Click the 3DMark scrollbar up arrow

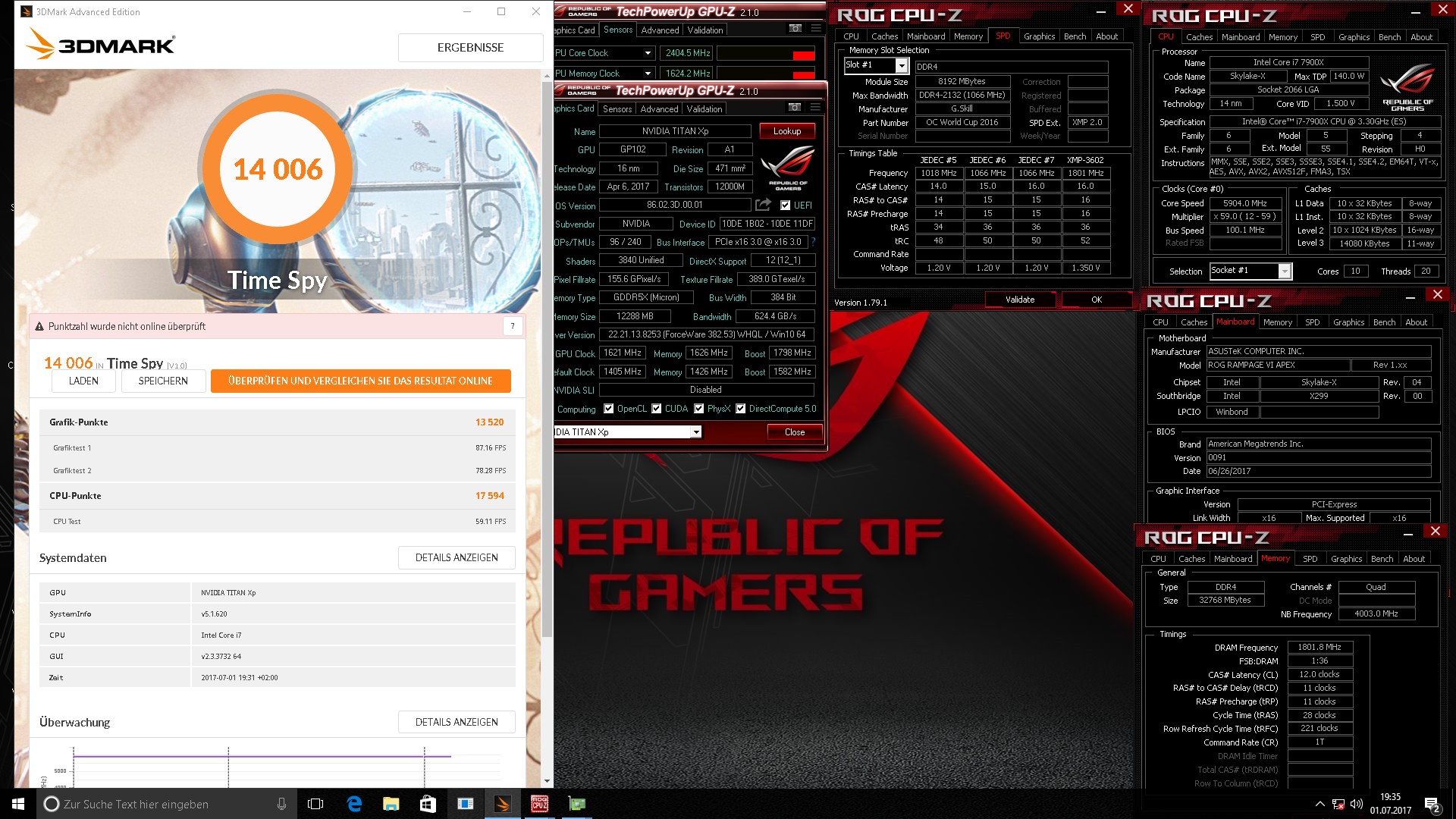click(x=547, y=76)
